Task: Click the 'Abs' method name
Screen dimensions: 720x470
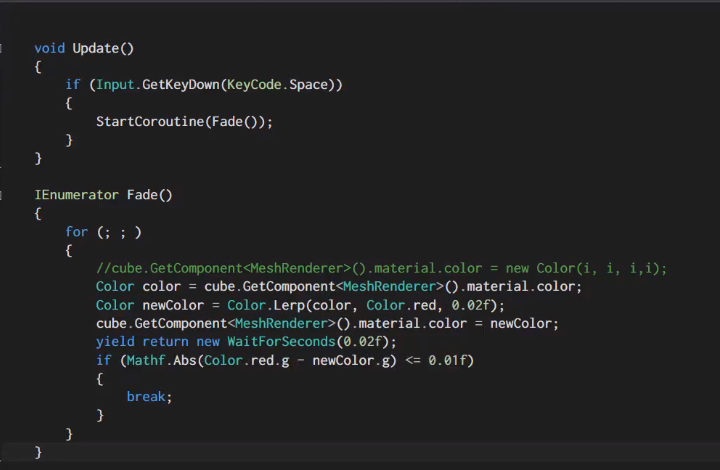Action: [185, 360]
